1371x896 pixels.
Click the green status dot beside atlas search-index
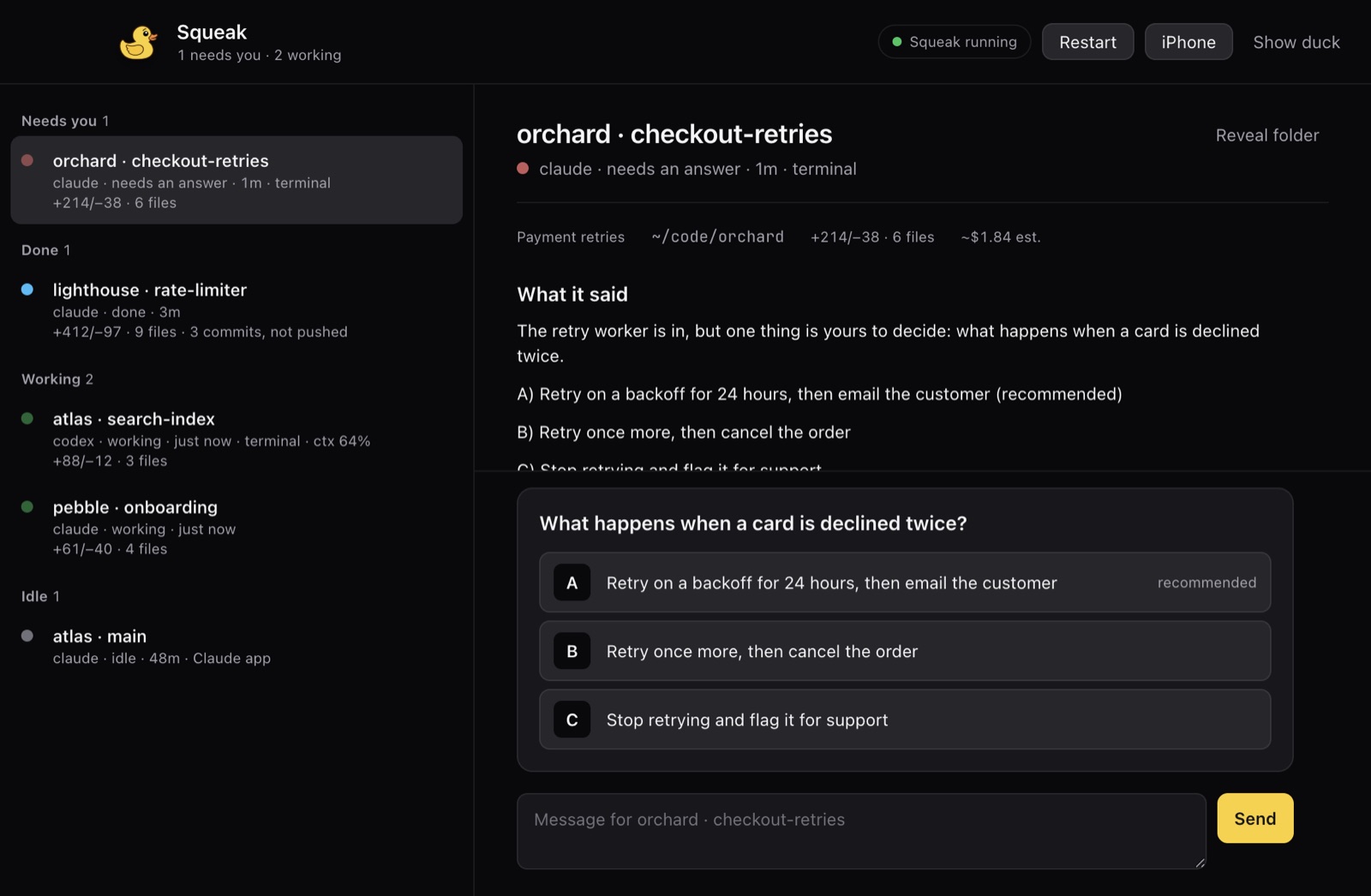[27, 419]
